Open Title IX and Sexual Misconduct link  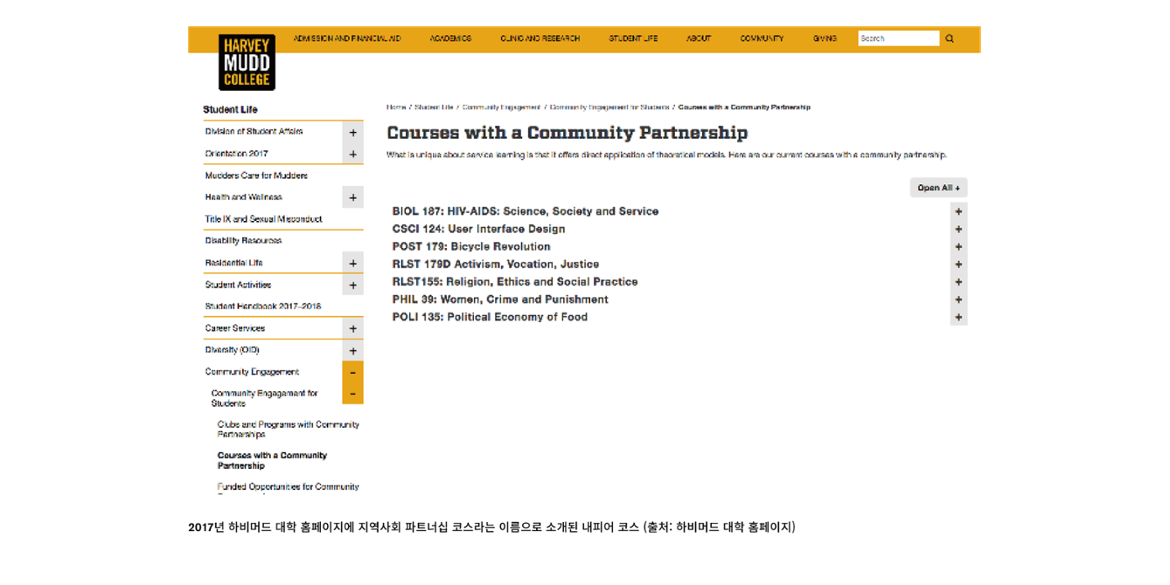coord(264,219)
